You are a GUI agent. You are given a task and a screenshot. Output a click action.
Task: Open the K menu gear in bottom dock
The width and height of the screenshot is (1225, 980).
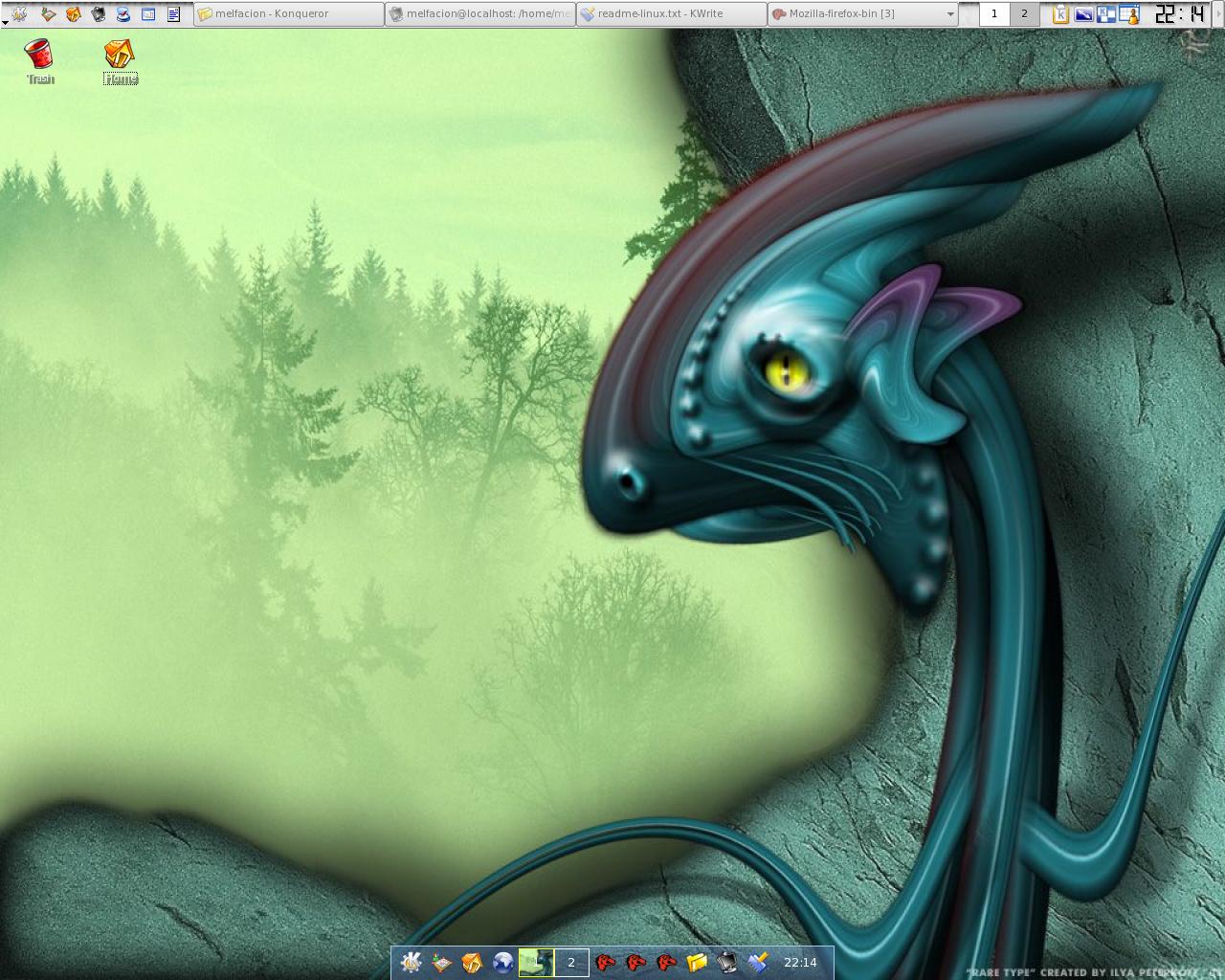(412, 962)
